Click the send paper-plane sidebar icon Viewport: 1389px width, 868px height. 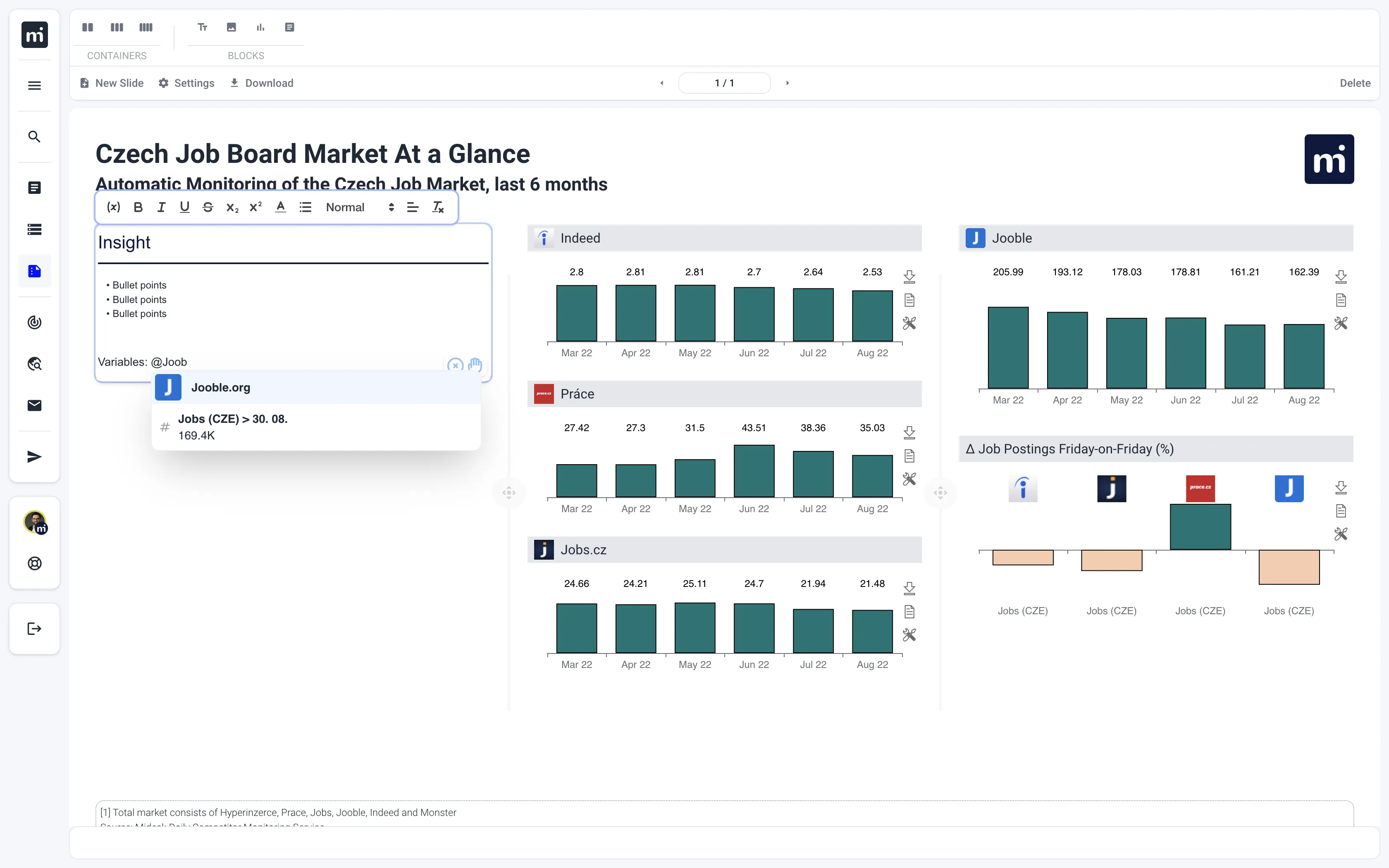[34, 456]
